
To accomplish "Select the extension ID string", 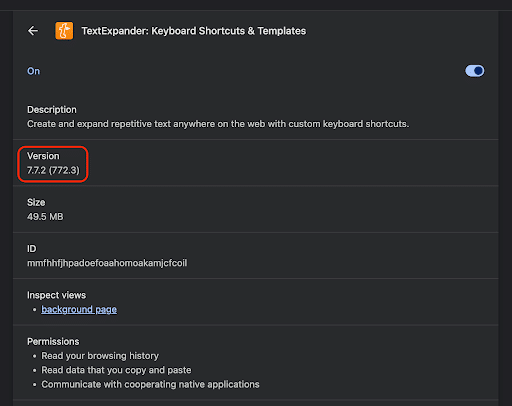I will [107, 263].
